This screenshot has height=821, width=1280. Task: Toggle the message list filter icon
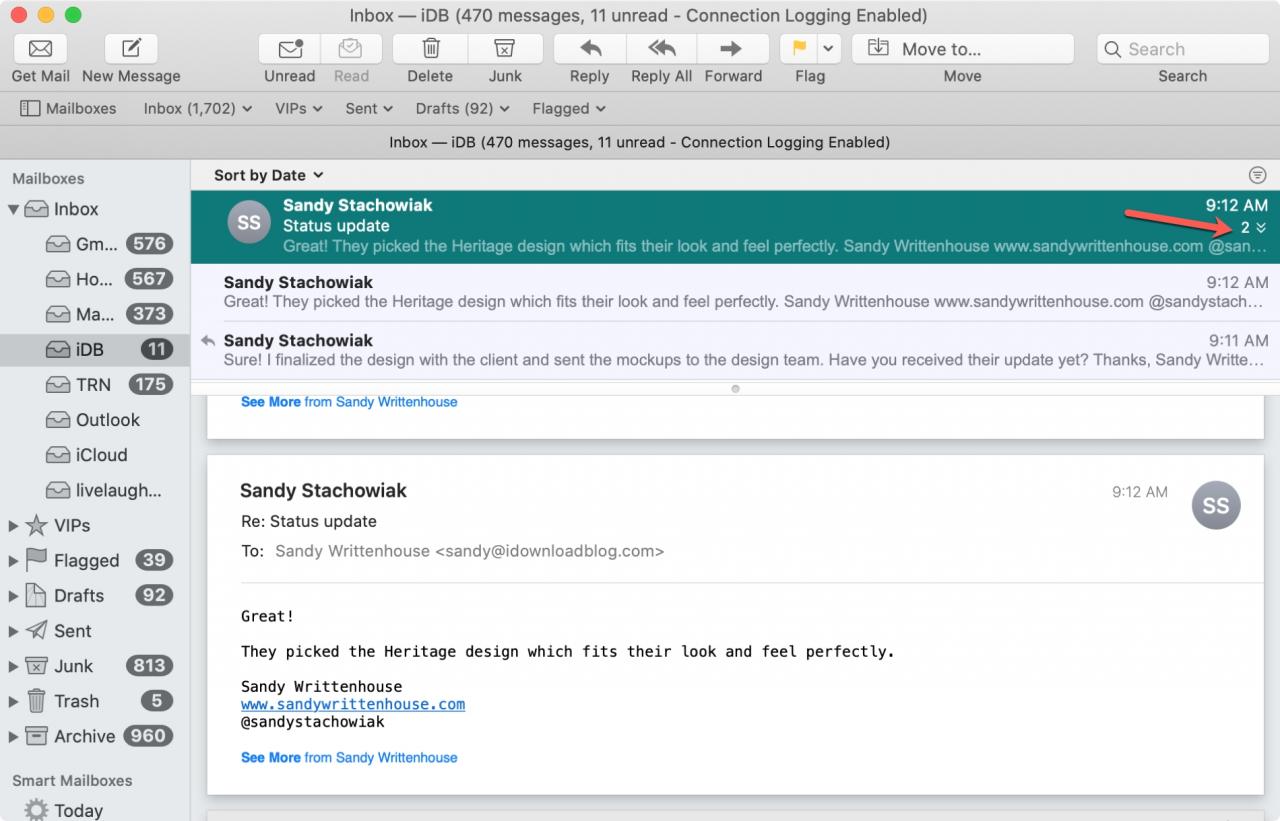(1257, 175)
